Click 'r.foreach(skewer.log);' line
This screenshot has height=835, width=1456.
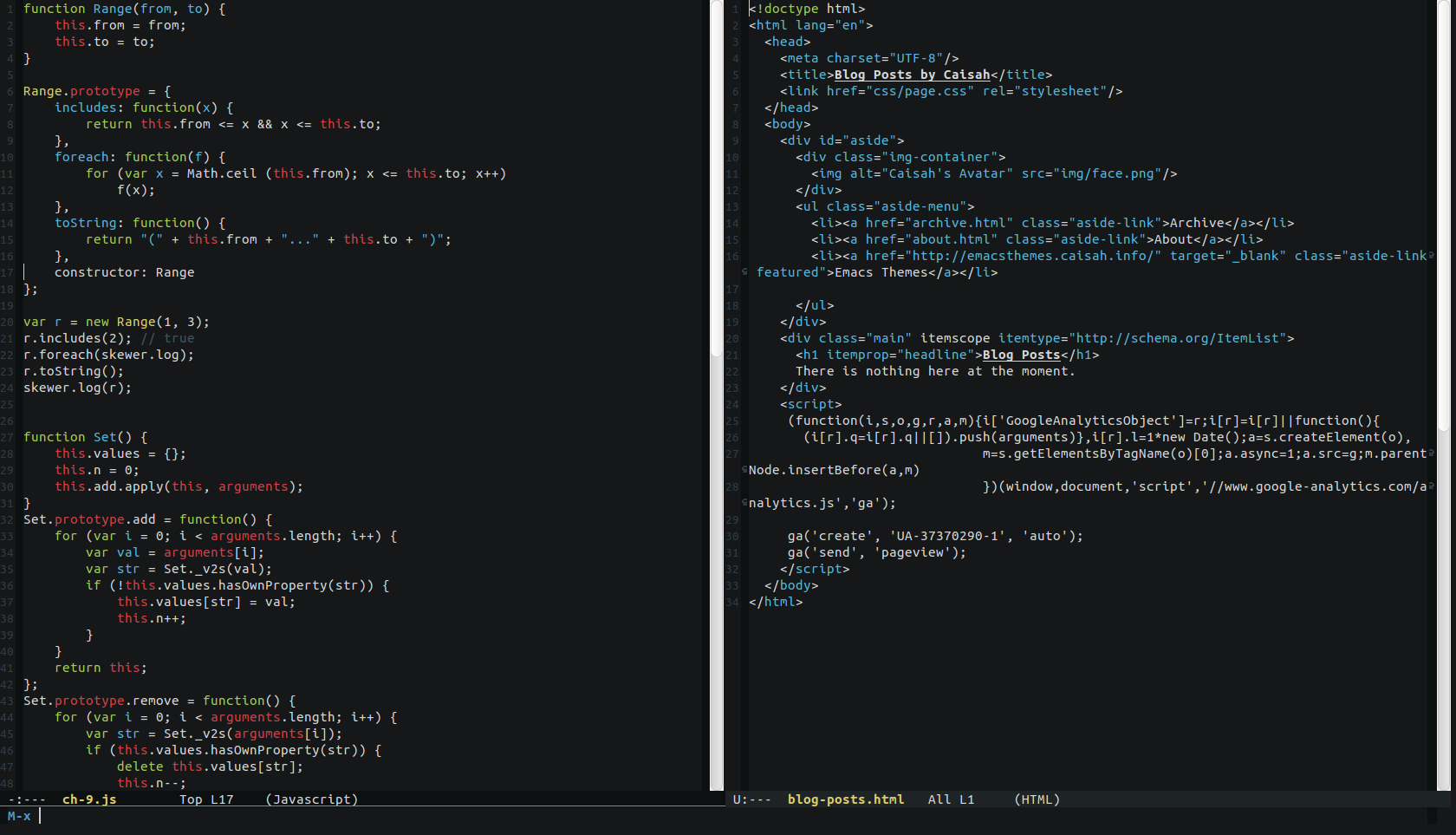(x=108, y=355)
